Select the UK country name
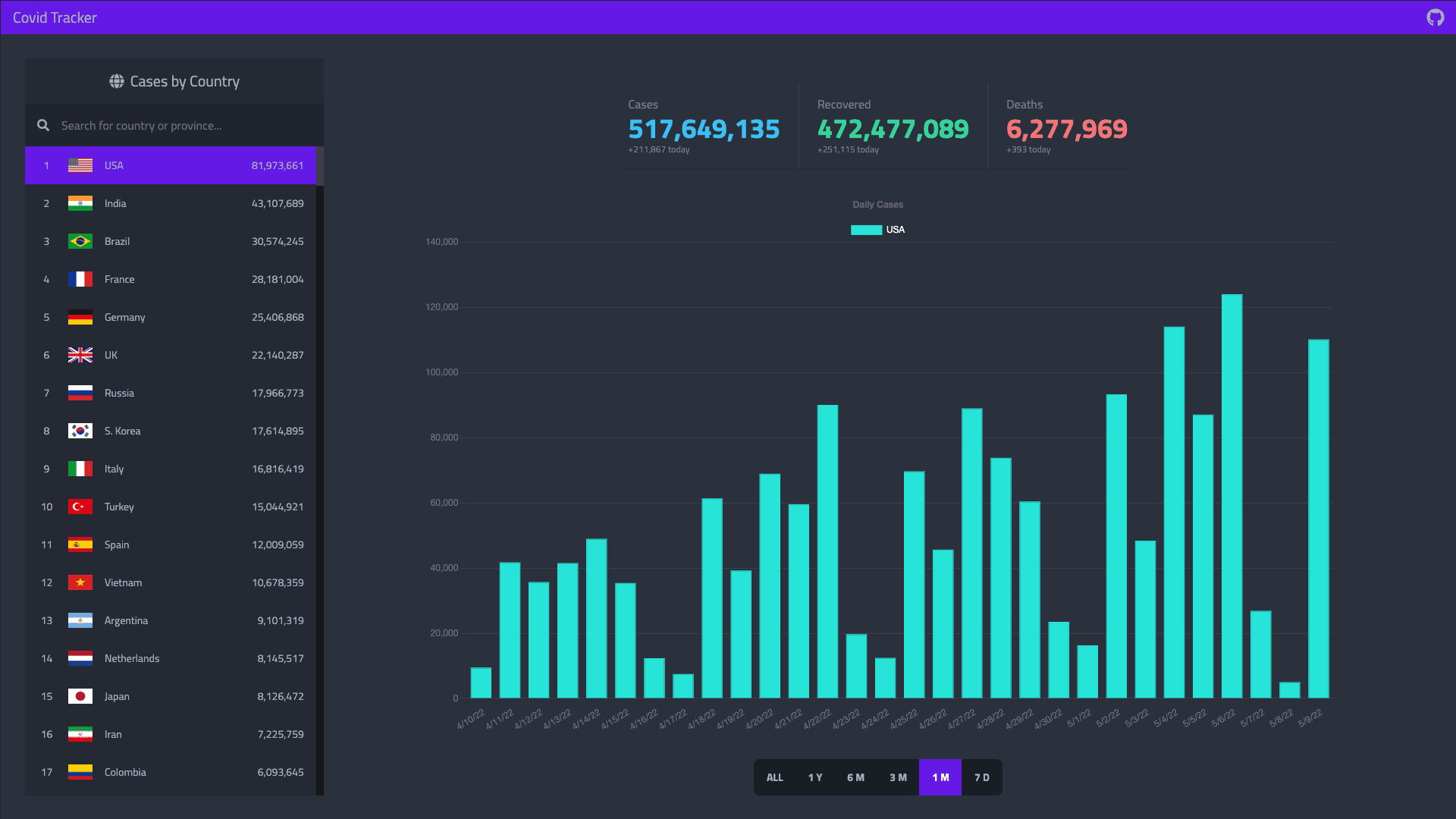This screenshot has height=819, width=1456. point(111,355)
